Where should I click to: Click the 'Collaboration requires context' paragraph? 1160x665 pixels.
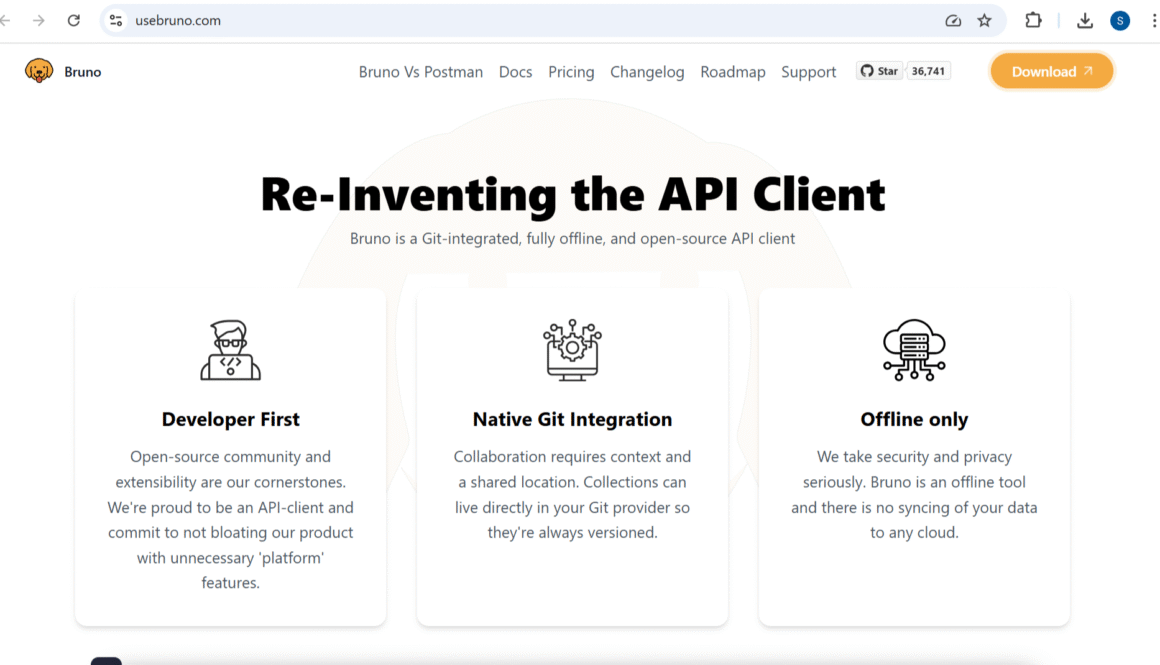[573, 495]
